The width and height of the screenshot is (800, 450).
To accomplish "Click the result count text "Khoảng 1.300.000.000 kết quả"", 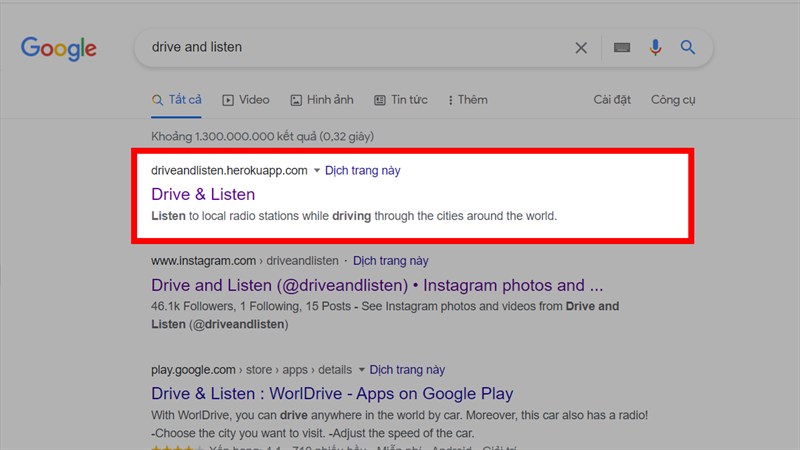I will (262, 137).
